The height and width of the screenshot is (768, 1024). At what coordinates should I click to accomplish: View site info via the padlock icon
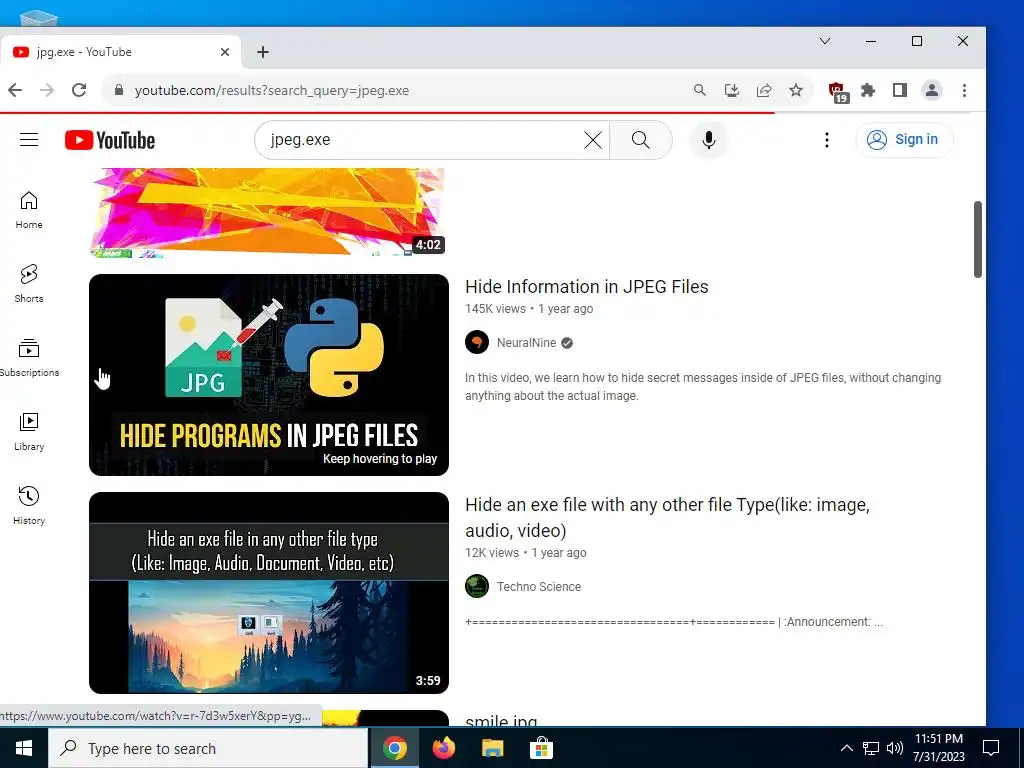(x=119, y=90)
